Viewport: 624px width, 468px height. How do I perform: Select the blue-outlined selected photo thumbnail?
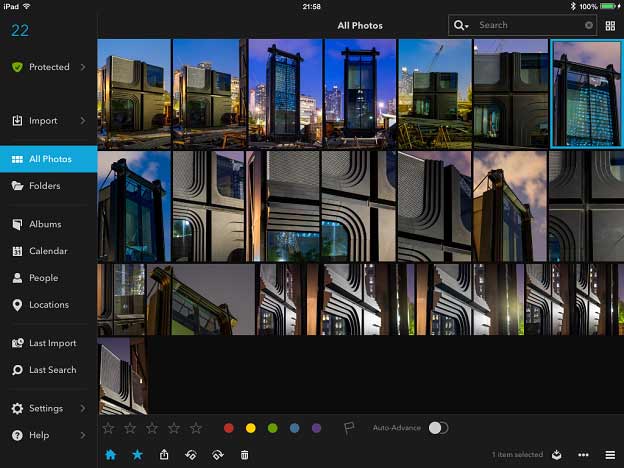coord(587,94)
